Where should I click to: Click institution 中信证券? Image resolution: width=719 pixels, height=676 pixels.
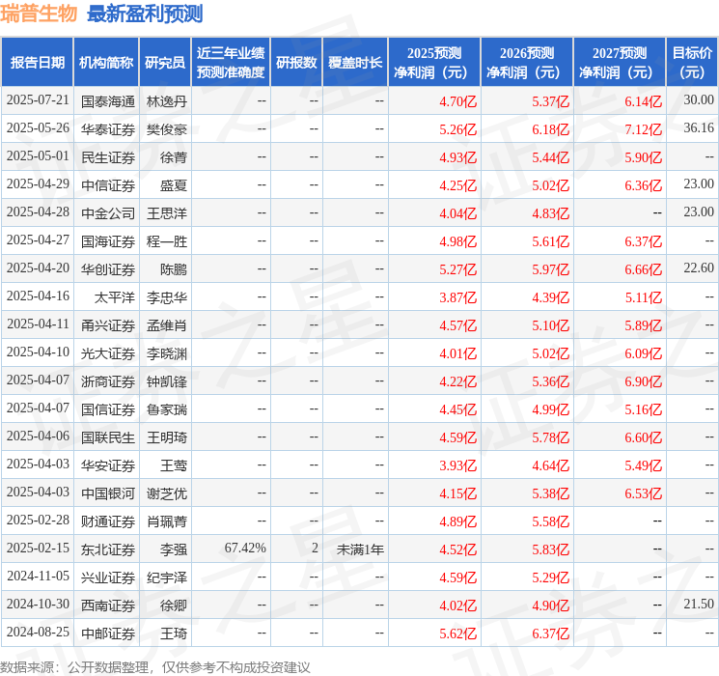coord(108,185)
